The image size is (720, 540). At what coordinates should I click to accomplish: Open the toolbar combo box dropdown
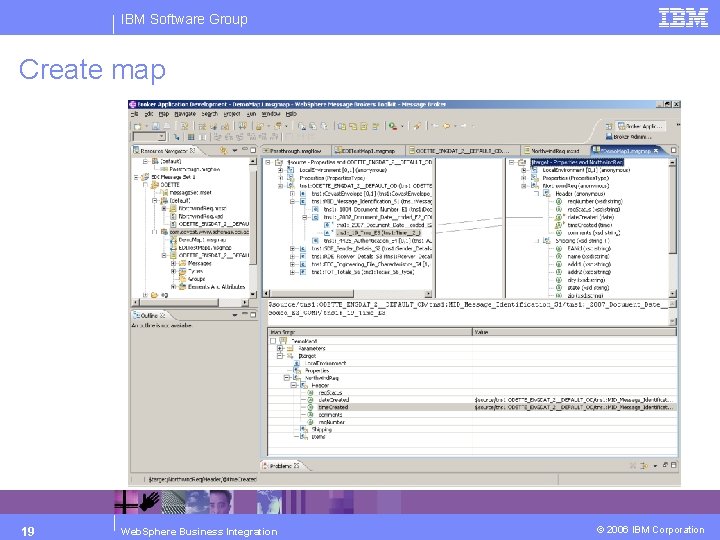coord(161,137)
